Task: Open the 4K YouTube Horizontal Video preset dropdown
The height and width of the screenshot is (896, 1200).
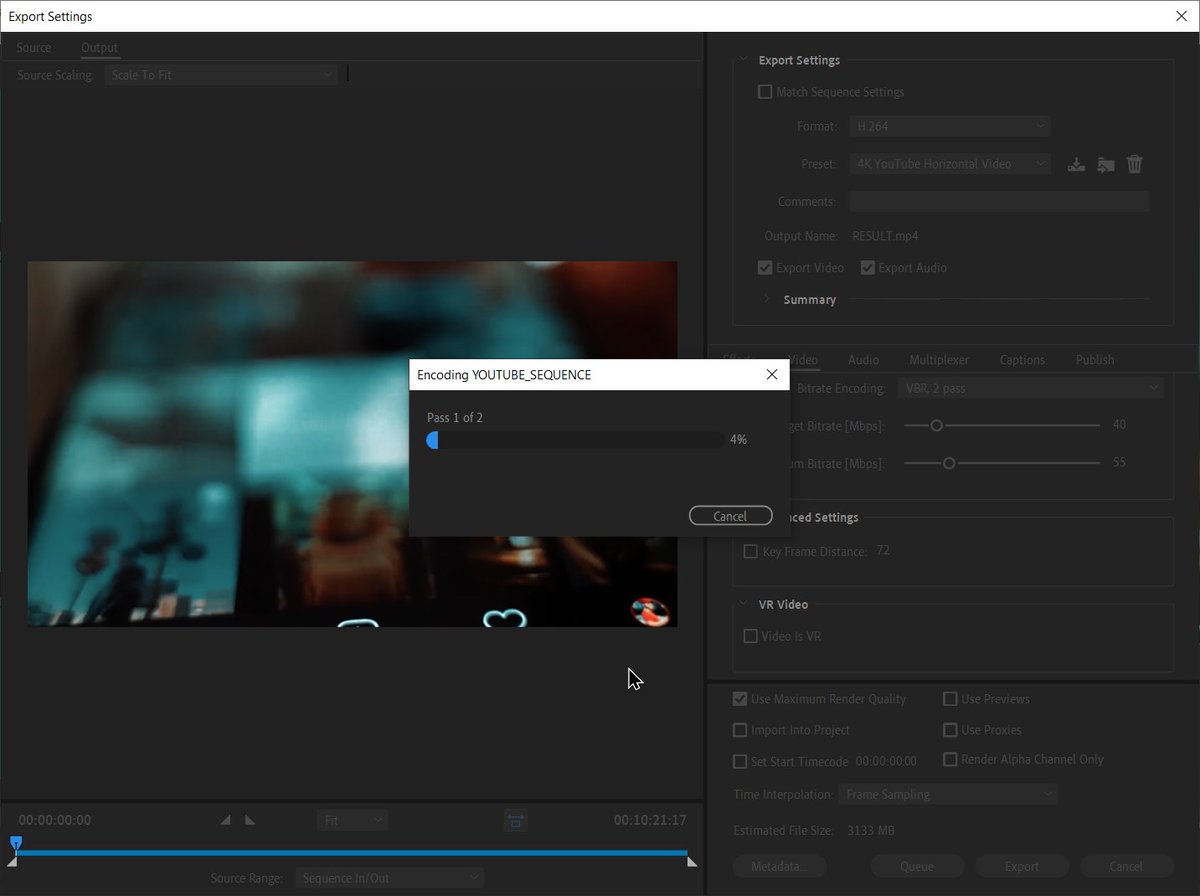Action: (x=949, y=163)
